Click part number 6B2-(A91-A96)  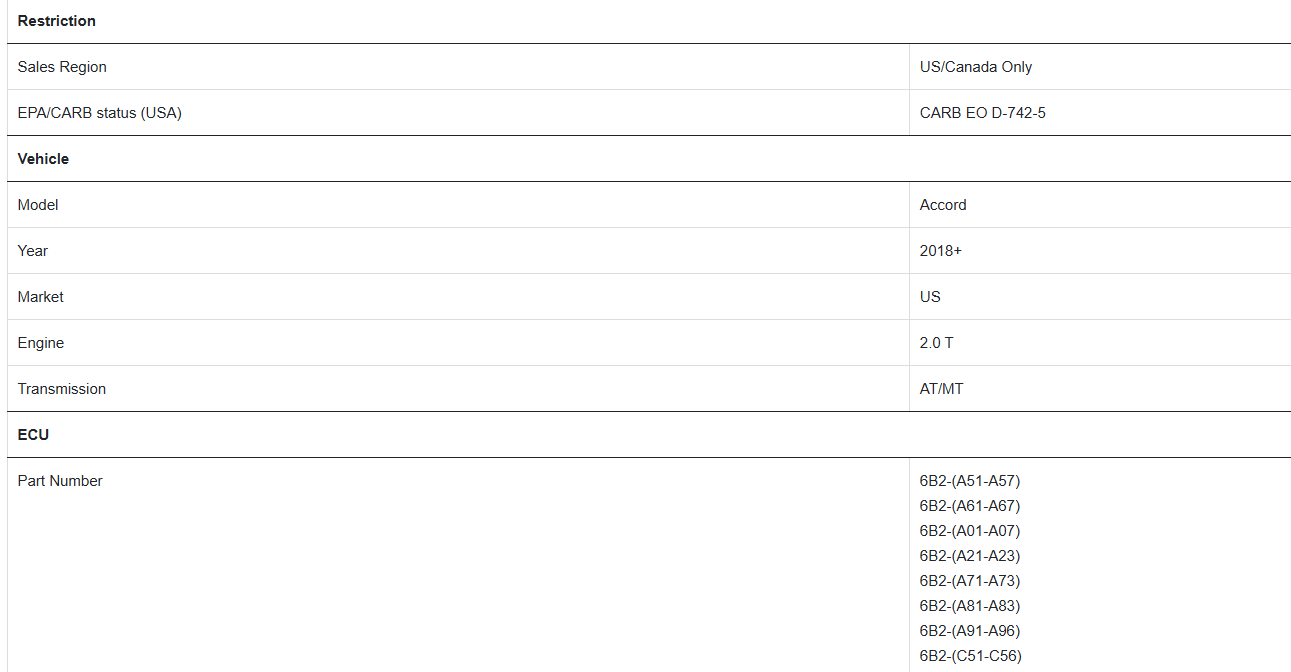point(970,631)
